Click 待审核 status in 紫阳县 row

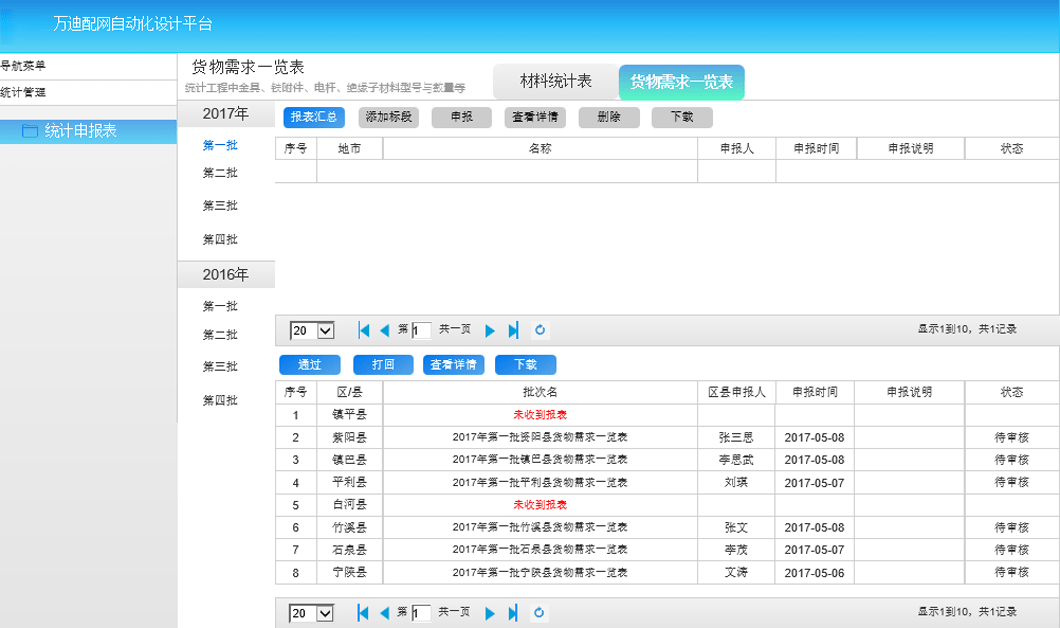coord(1011,437)
